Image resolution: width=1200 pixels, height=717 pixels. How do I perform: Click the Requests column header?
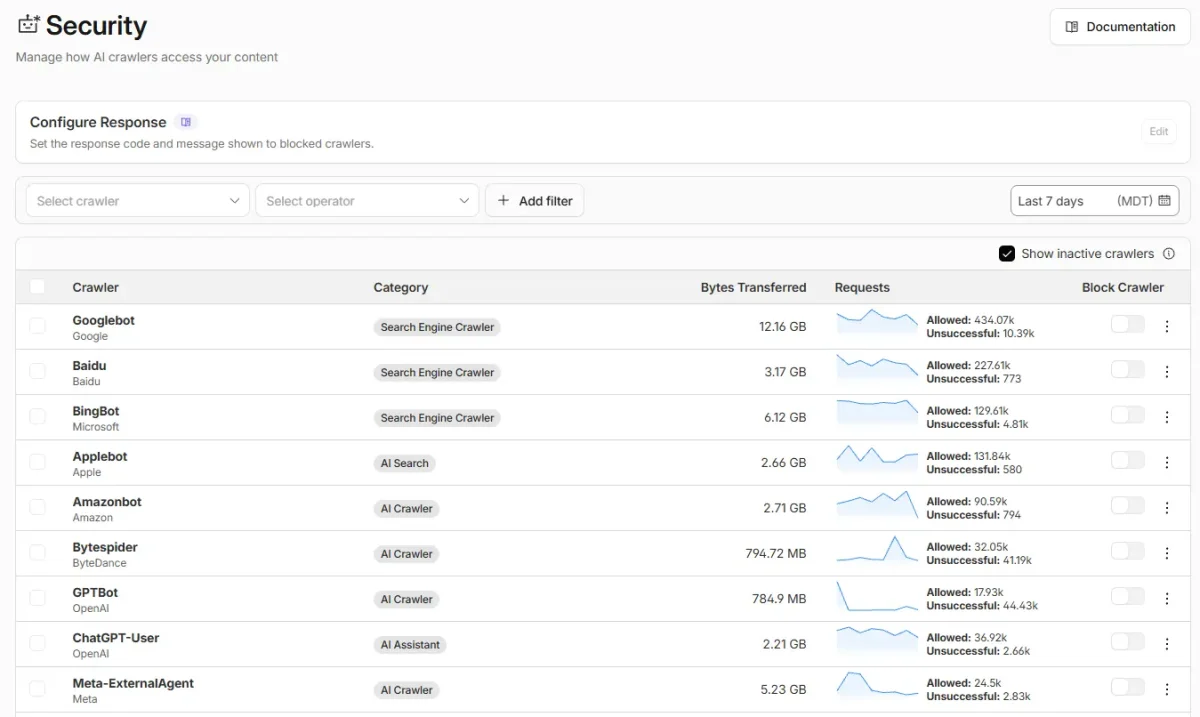click(x=862, y=287)
